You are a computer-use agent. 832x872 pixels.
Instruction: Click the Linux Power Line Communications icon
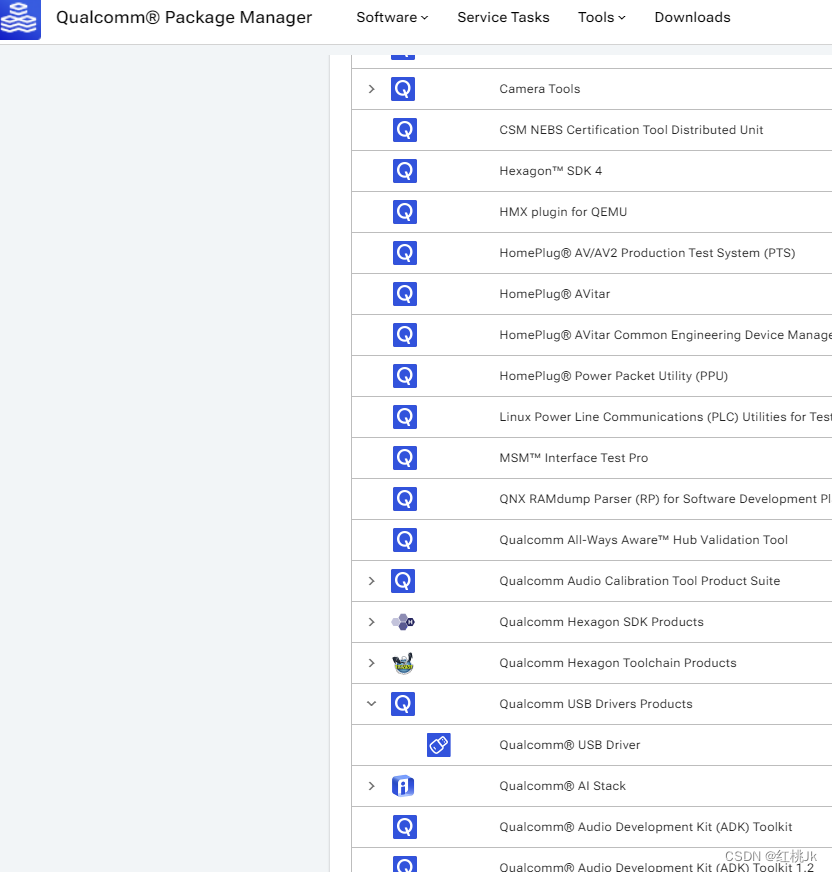[405, 417]
